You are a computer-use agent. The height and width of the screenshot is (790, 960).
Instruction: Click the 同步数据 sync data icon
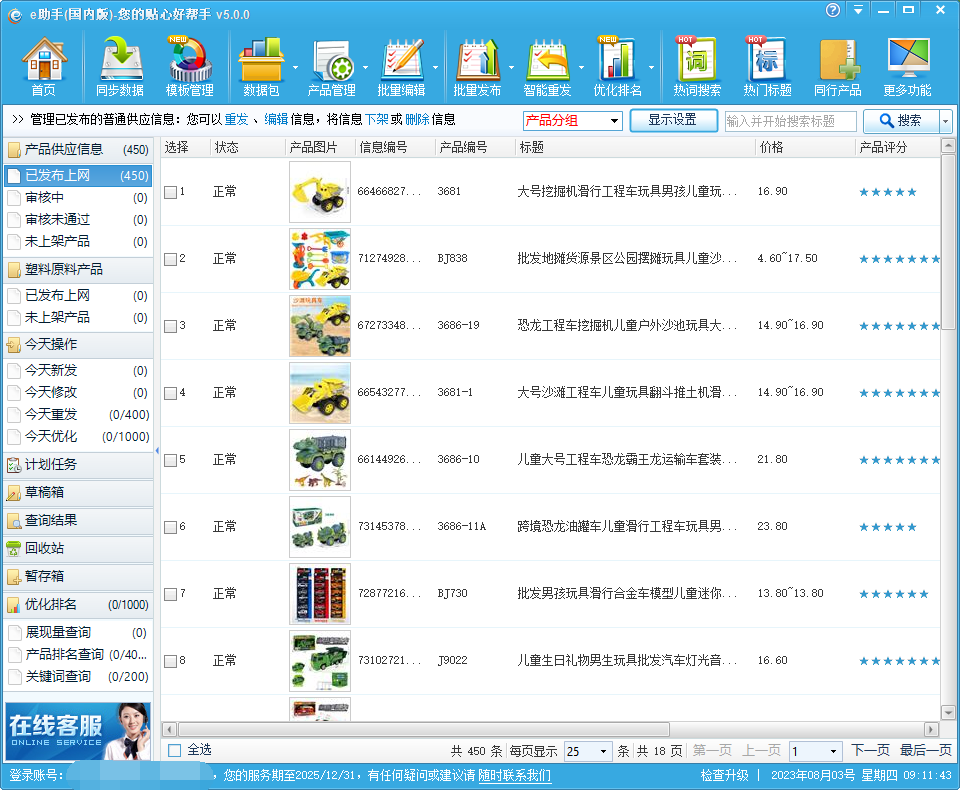coord(119,67)
